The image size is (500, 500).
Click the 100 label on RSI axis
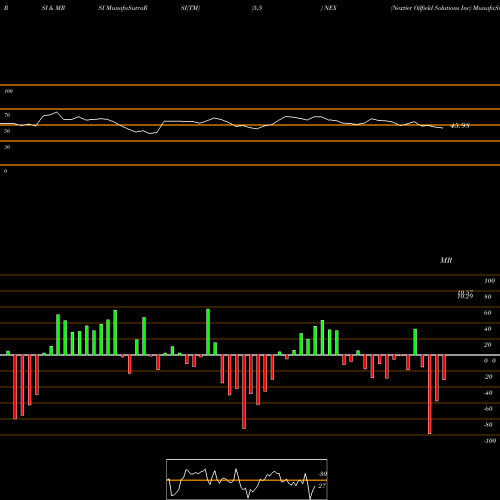[x=8, y=91]
